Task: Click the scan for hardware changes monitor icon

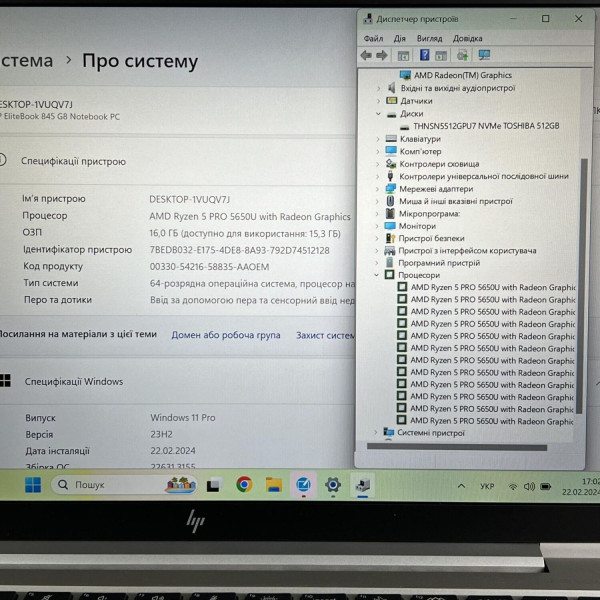Action: point(484,55)
